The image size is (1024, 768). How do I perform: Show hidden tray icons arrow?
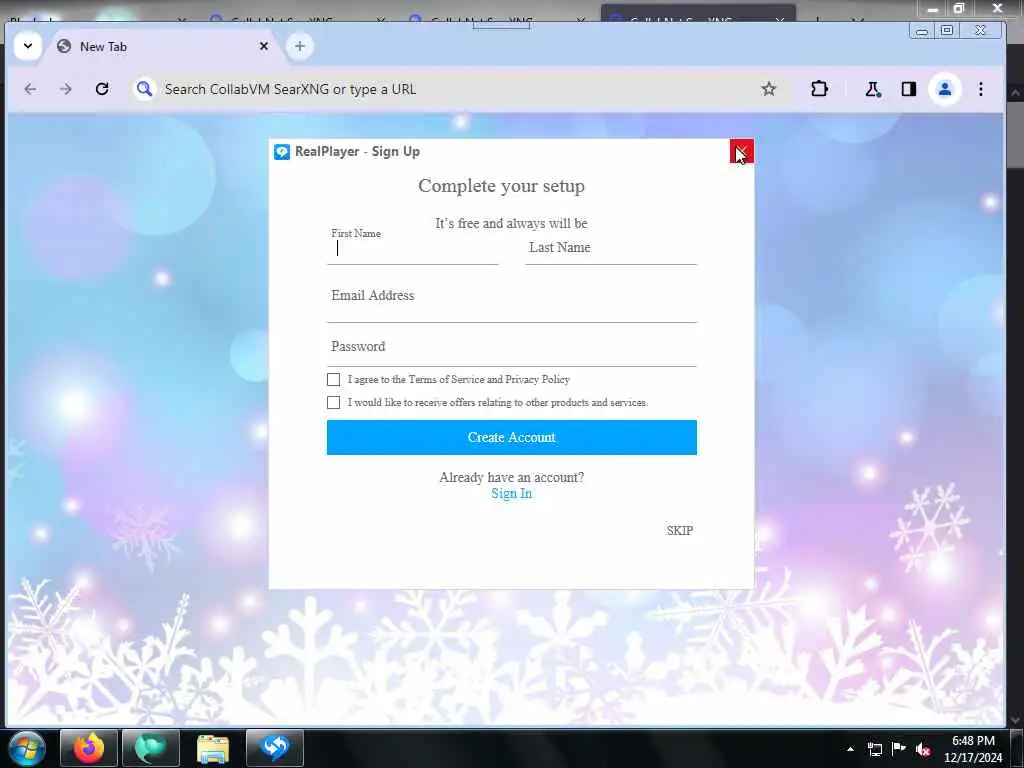point(850,749)
